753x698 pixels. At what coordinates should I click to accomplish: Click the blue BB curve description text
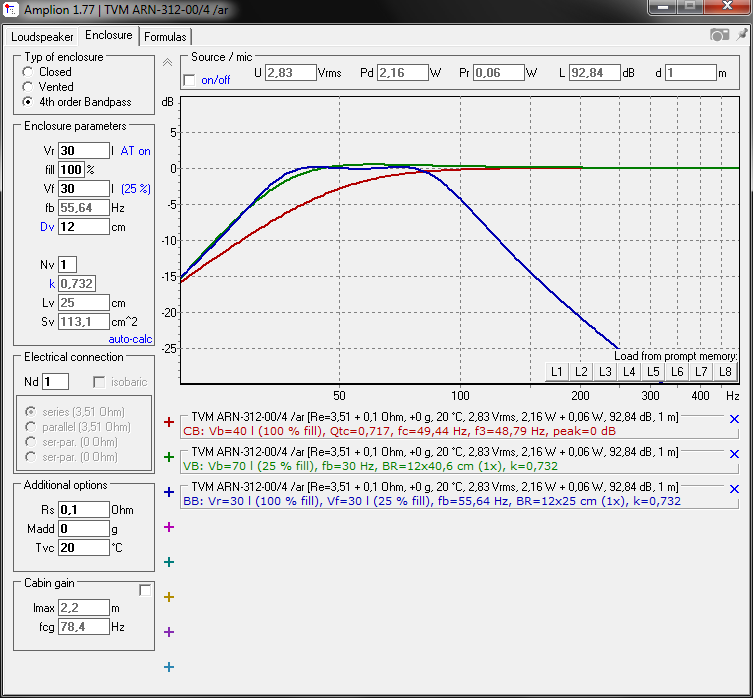point(432,501)
